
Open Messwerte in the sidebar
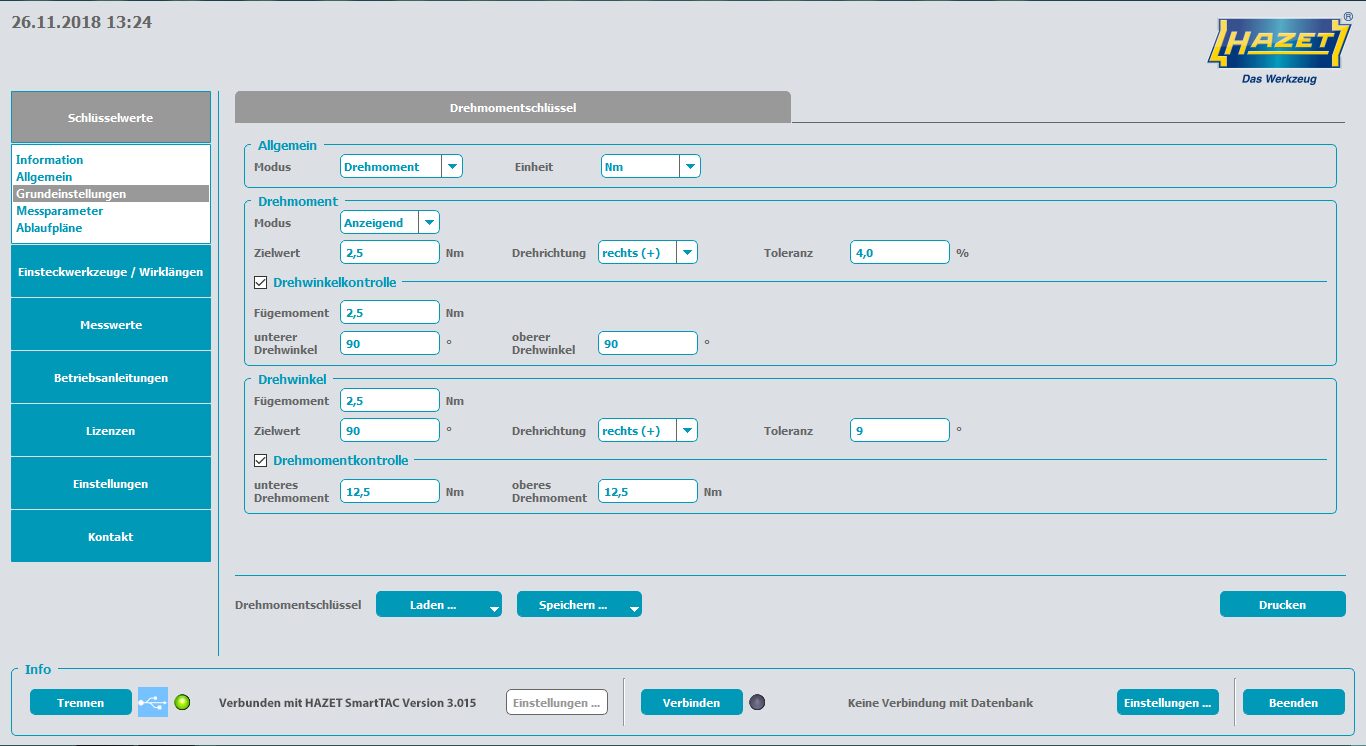(111, 325)
